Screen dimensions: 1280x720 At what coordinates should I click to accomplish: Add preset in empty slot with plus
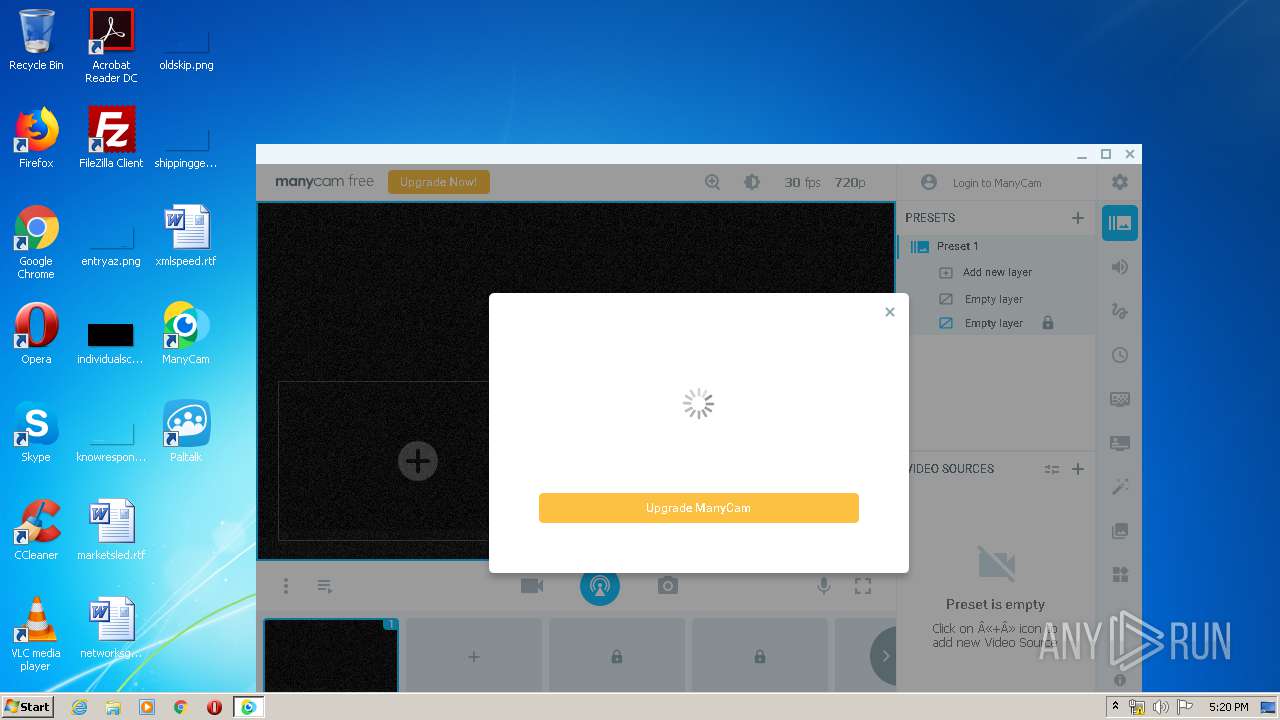474,656
